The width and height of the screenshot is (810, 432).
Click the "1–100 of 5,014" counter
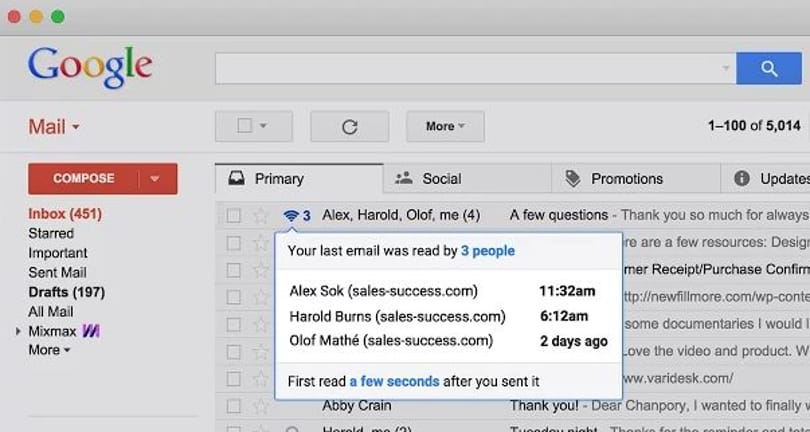click(754, 126)
